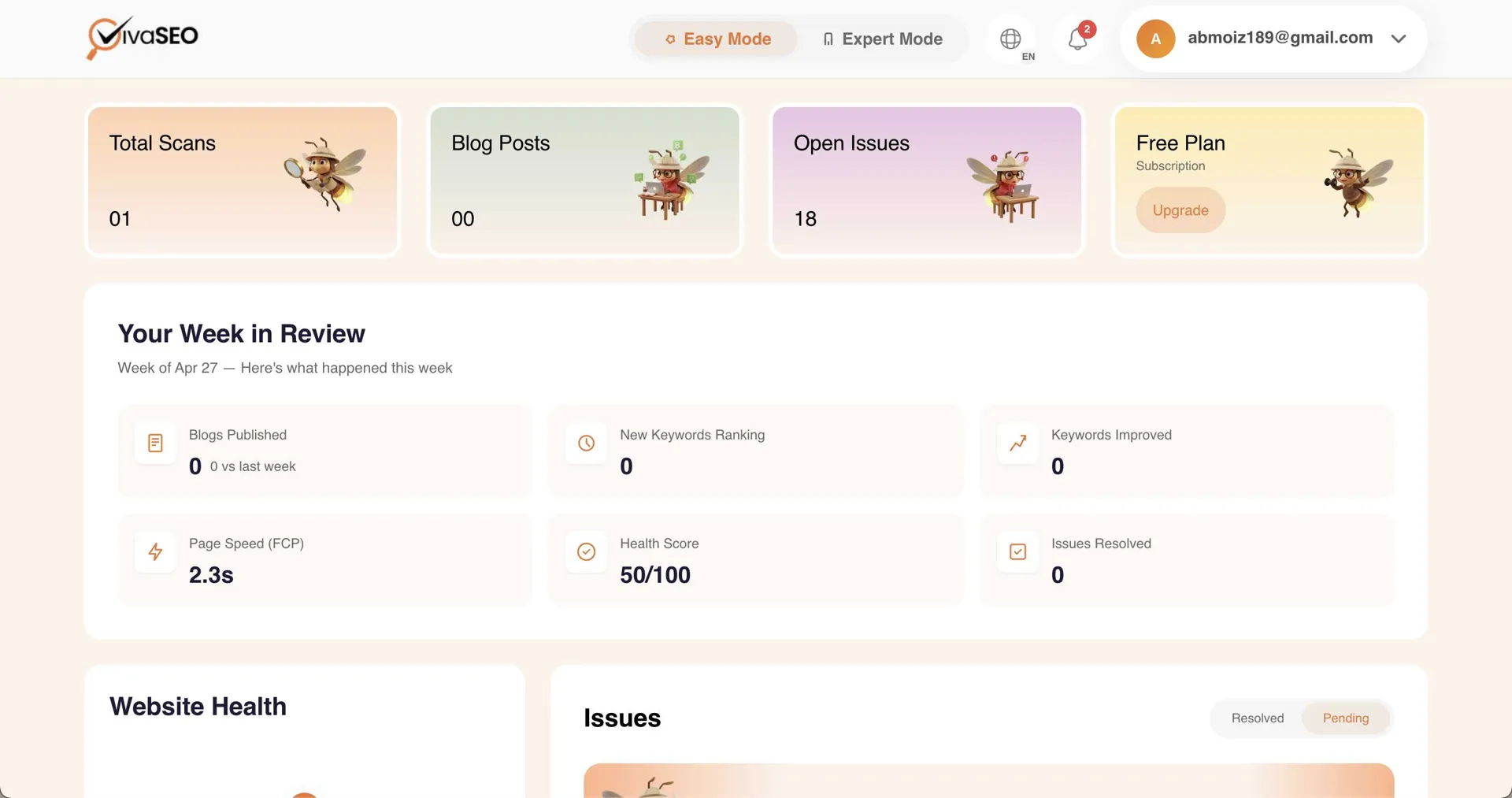The image size is (1512, 798).
Task: Open the Blog Posts card
Action: click(x=585, y=180)
